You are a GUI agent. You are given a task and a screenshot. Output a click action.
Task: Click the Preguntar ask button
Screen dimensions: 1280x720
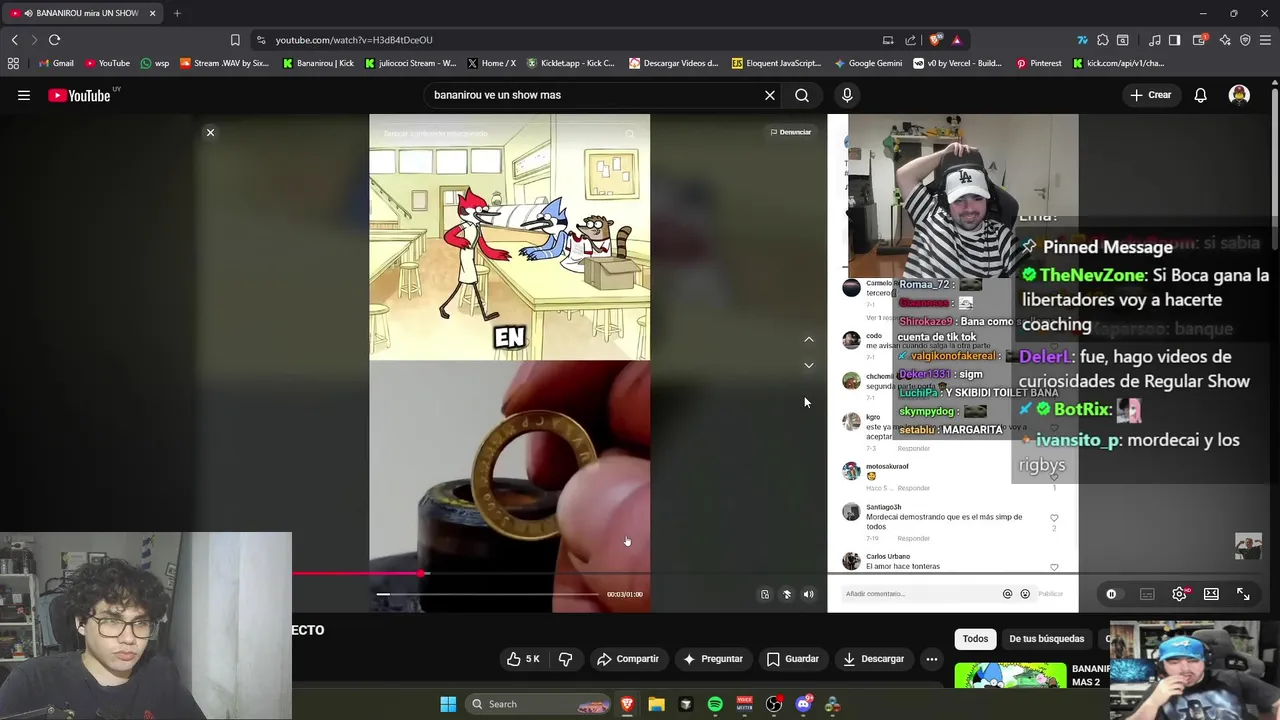[712, 659]
